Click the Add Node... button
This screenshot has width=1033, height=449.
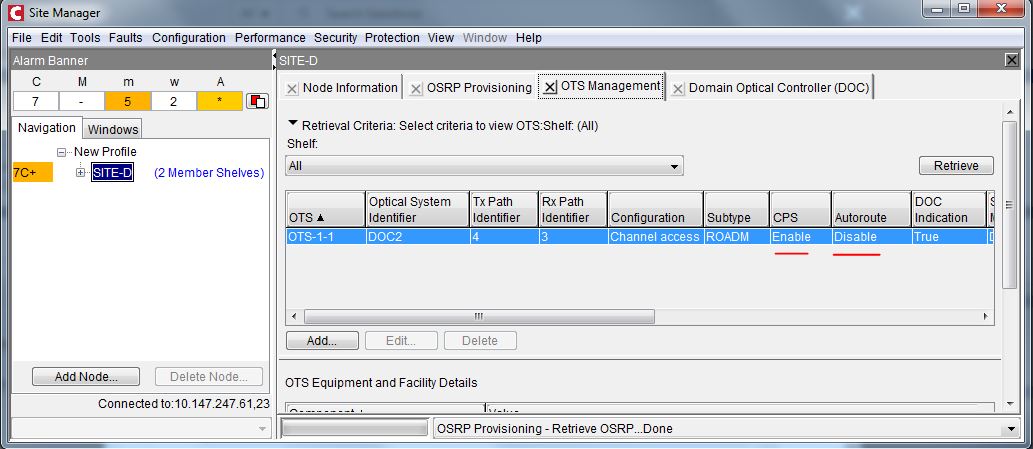[x=86, y=377]
